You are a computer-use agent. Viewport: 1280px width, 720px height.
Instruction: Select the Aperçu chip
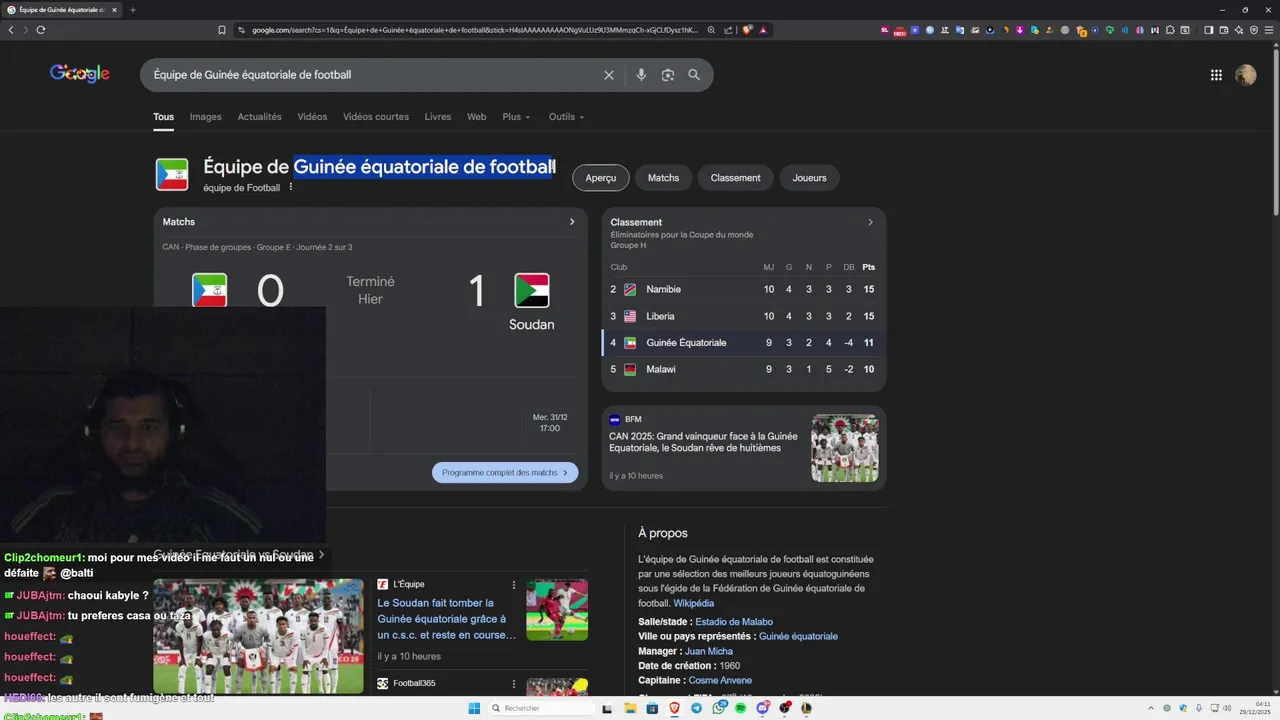[x=601, y=178]
